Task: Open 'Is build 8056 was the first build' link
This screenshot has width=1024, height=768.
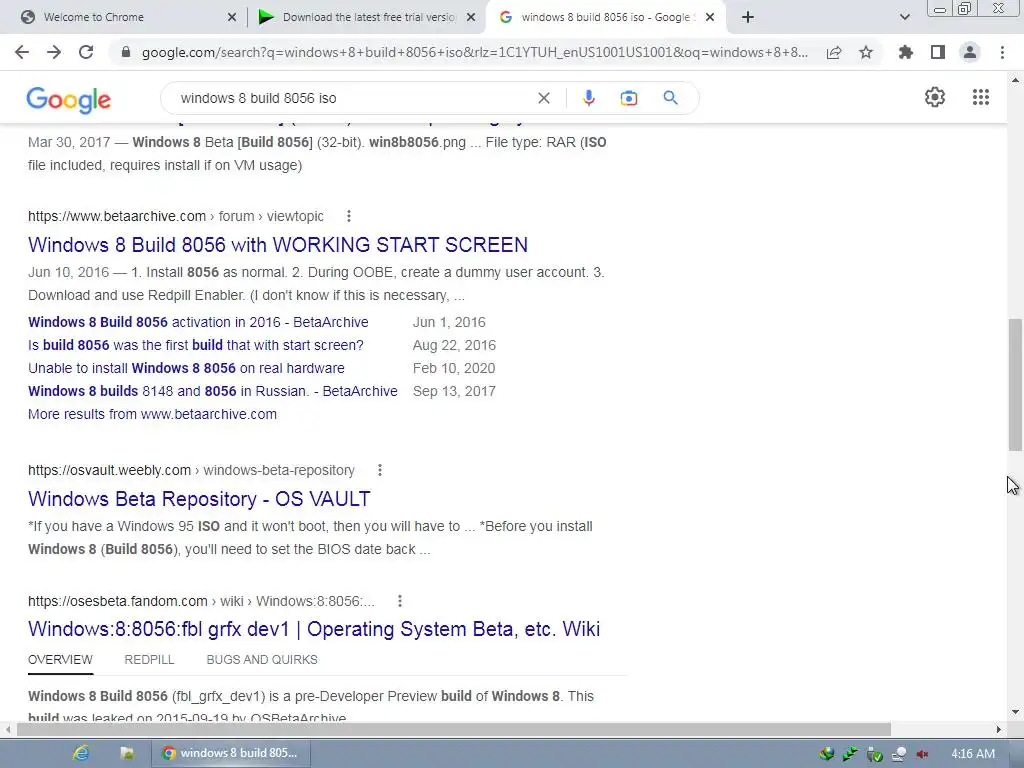Action: 196,345
